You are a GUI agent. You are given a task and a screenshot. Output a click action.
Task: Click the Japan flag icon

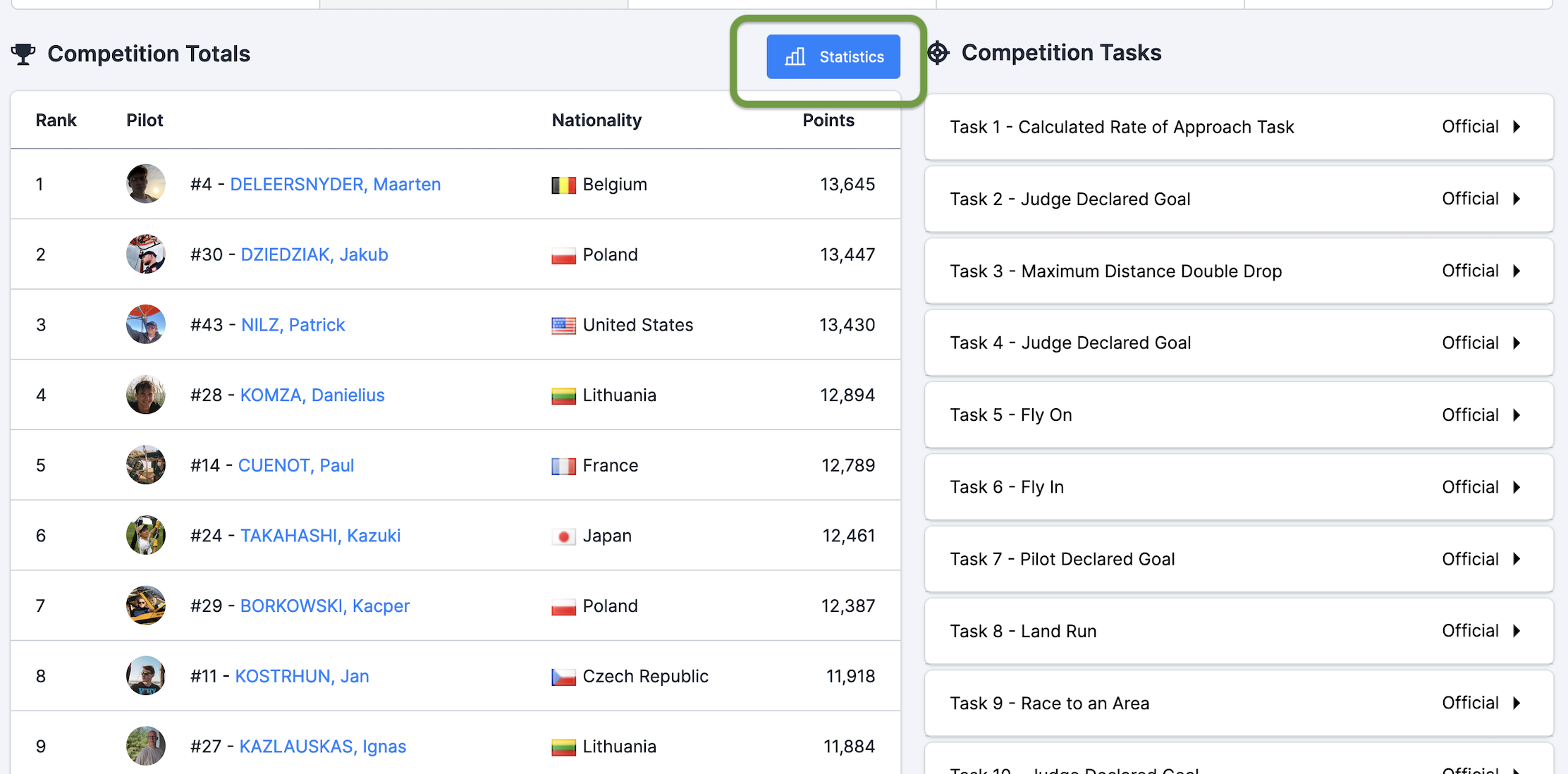[563, 537]
